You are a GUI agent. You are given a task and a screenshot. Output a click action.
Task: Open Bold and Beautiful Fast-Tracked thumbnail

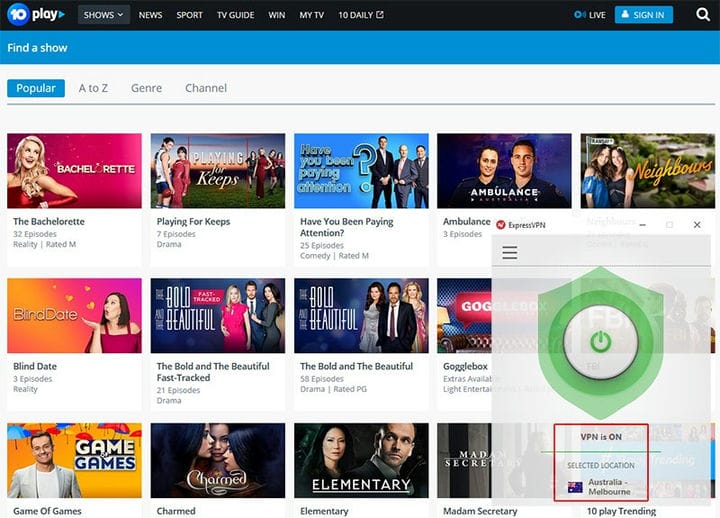point(218,315)
